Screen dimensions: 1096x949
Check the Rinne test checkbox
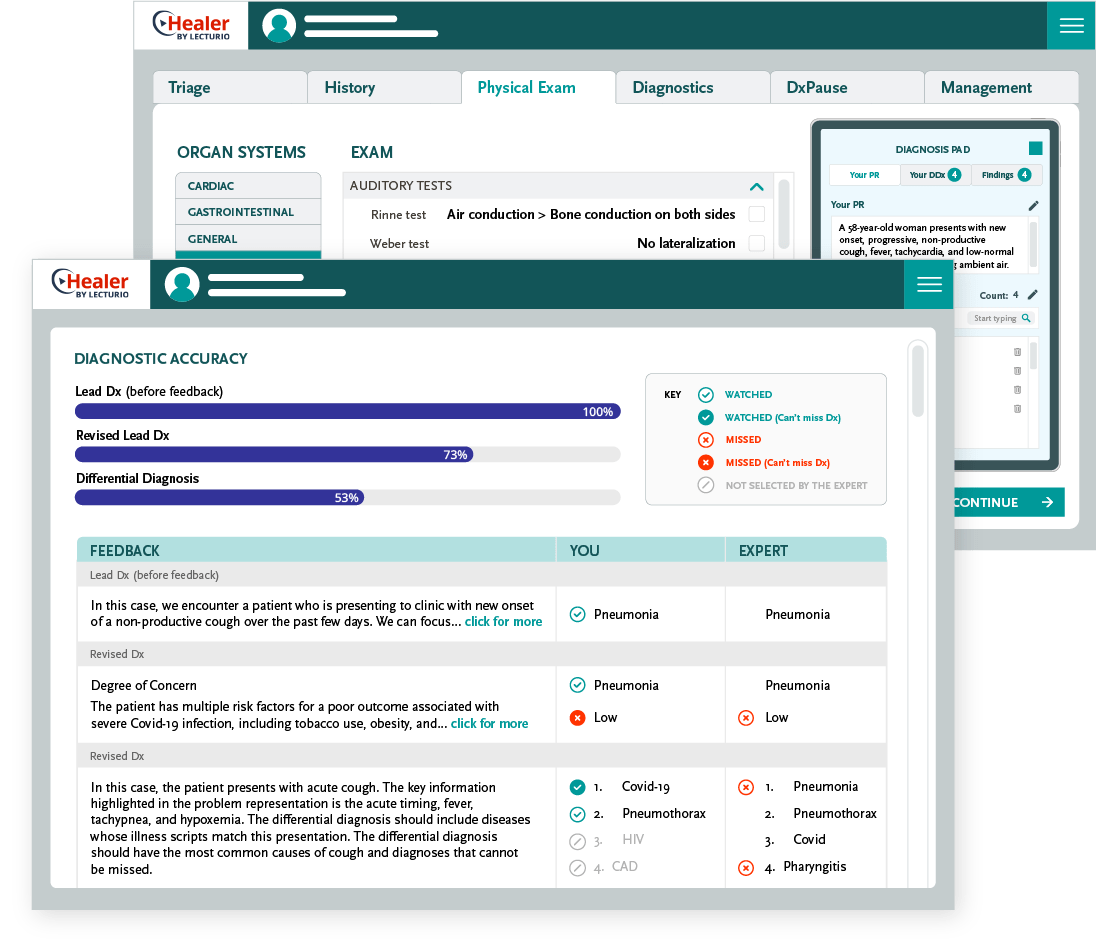point(757,214)
